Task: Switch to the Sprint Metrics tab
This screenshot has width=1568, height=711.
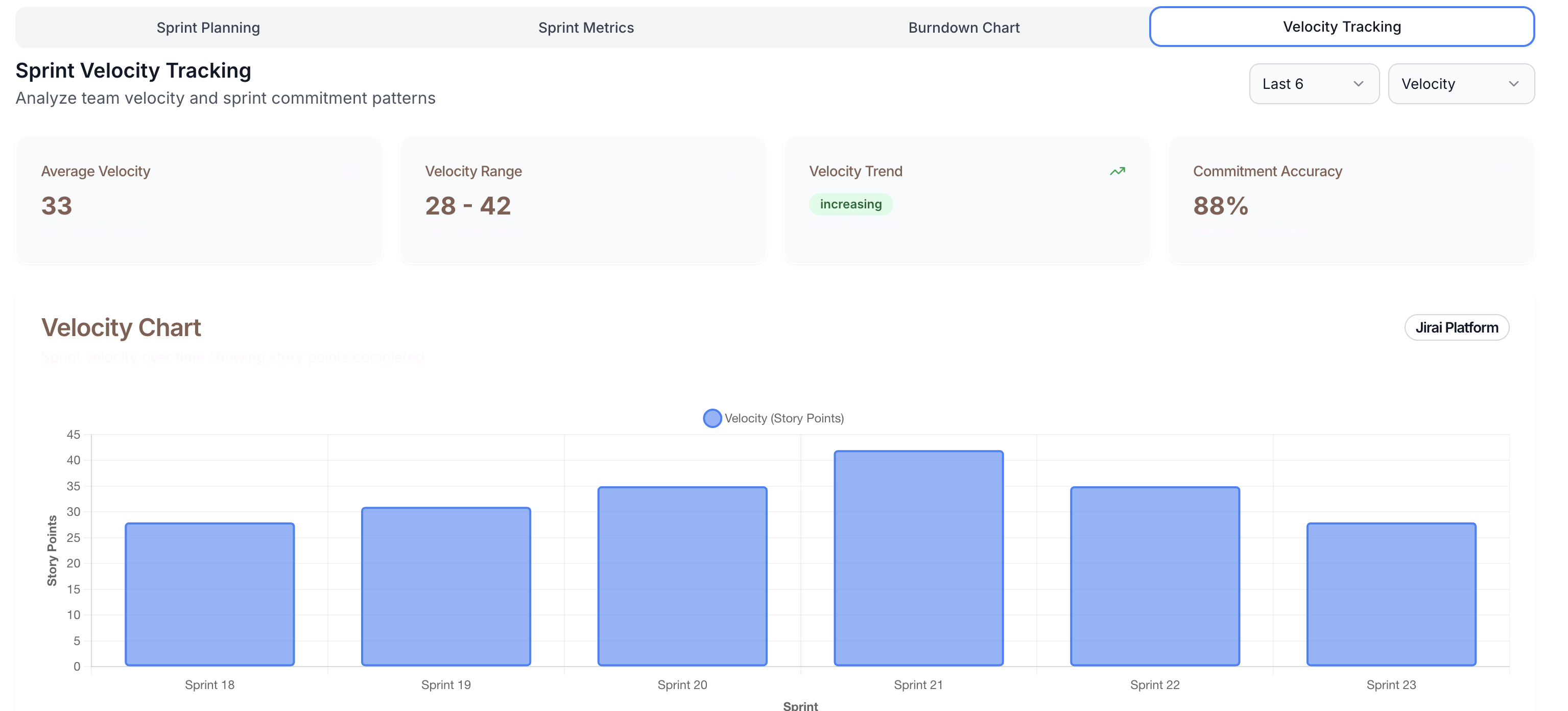Action: (585, 28)
